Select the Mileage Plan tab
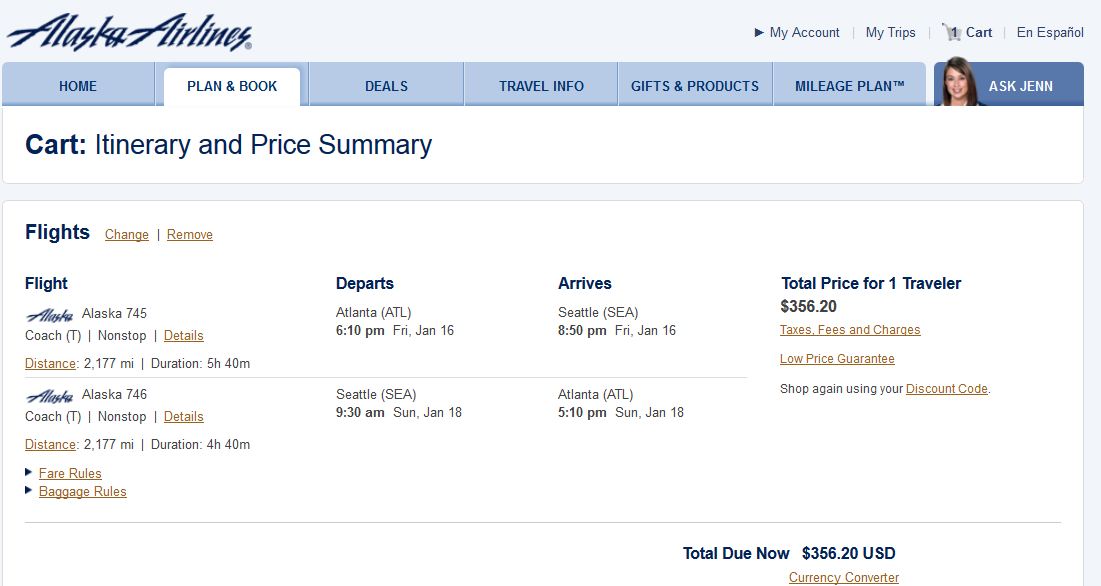Screen dimensions: 1101x586 [849, 86]
